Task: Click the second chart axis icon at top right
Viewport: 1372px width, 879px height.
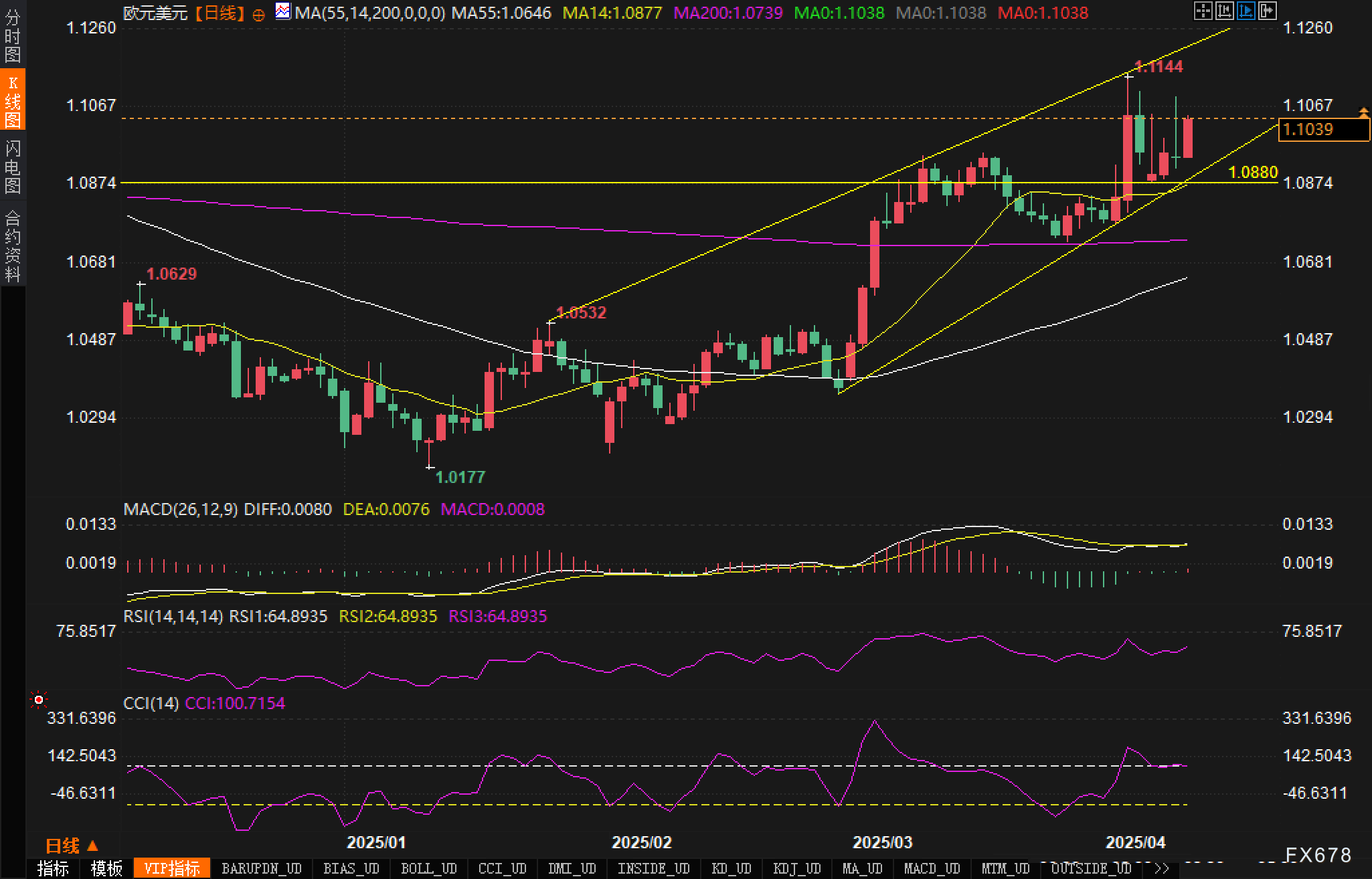Action: (1224, 11)
